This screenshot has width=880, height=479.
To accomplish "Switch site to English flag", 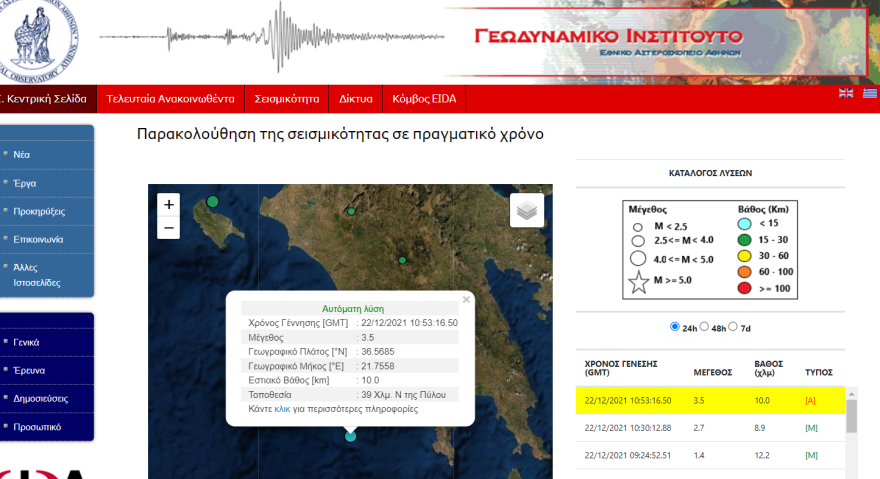I will (x=846, y=93).
